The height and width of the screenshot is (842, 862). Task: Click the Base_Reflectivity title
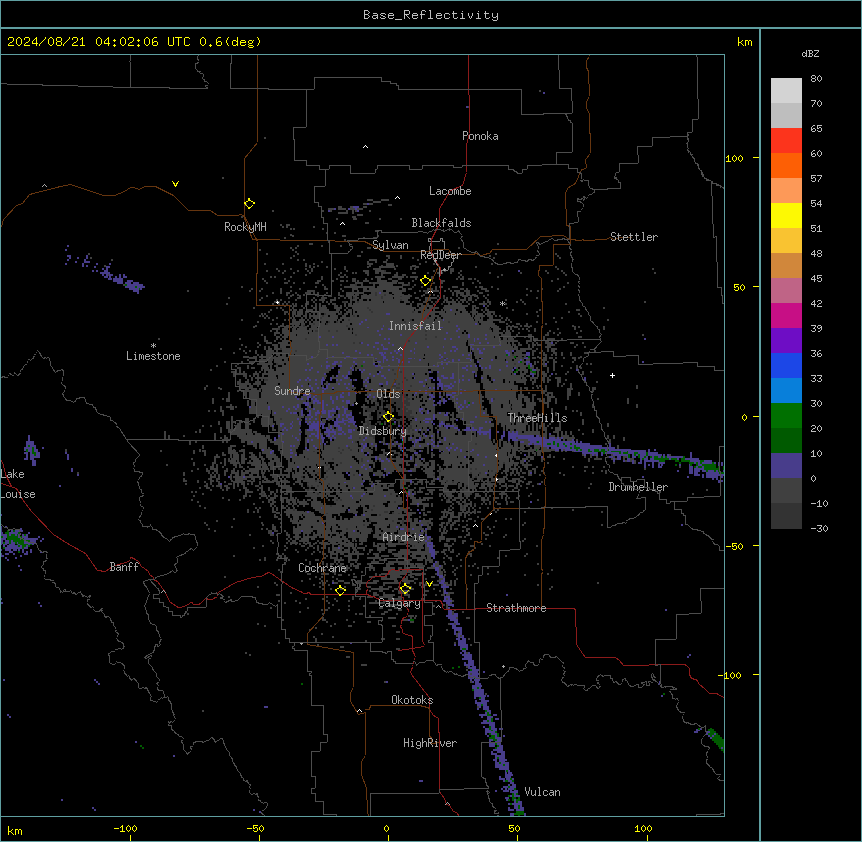pos(431,15)
